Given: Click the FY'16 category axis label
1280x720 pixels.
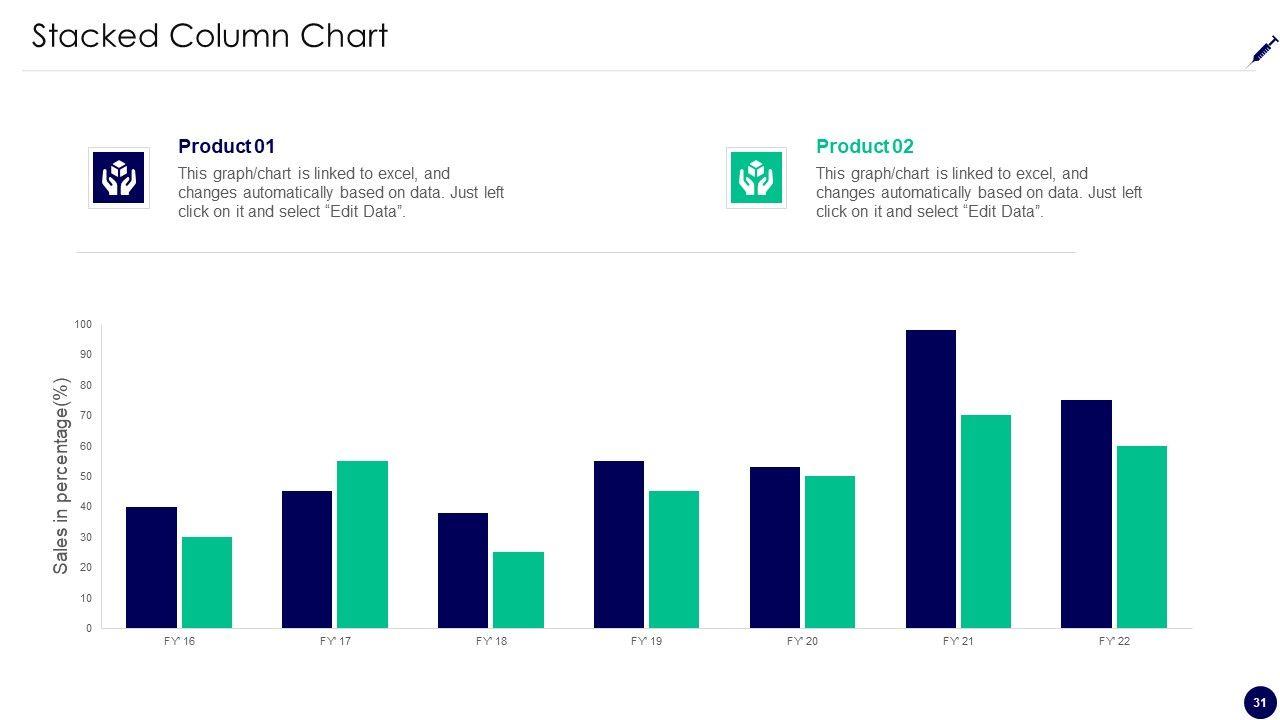Looking at the screenshot, I should pos(180,641).
